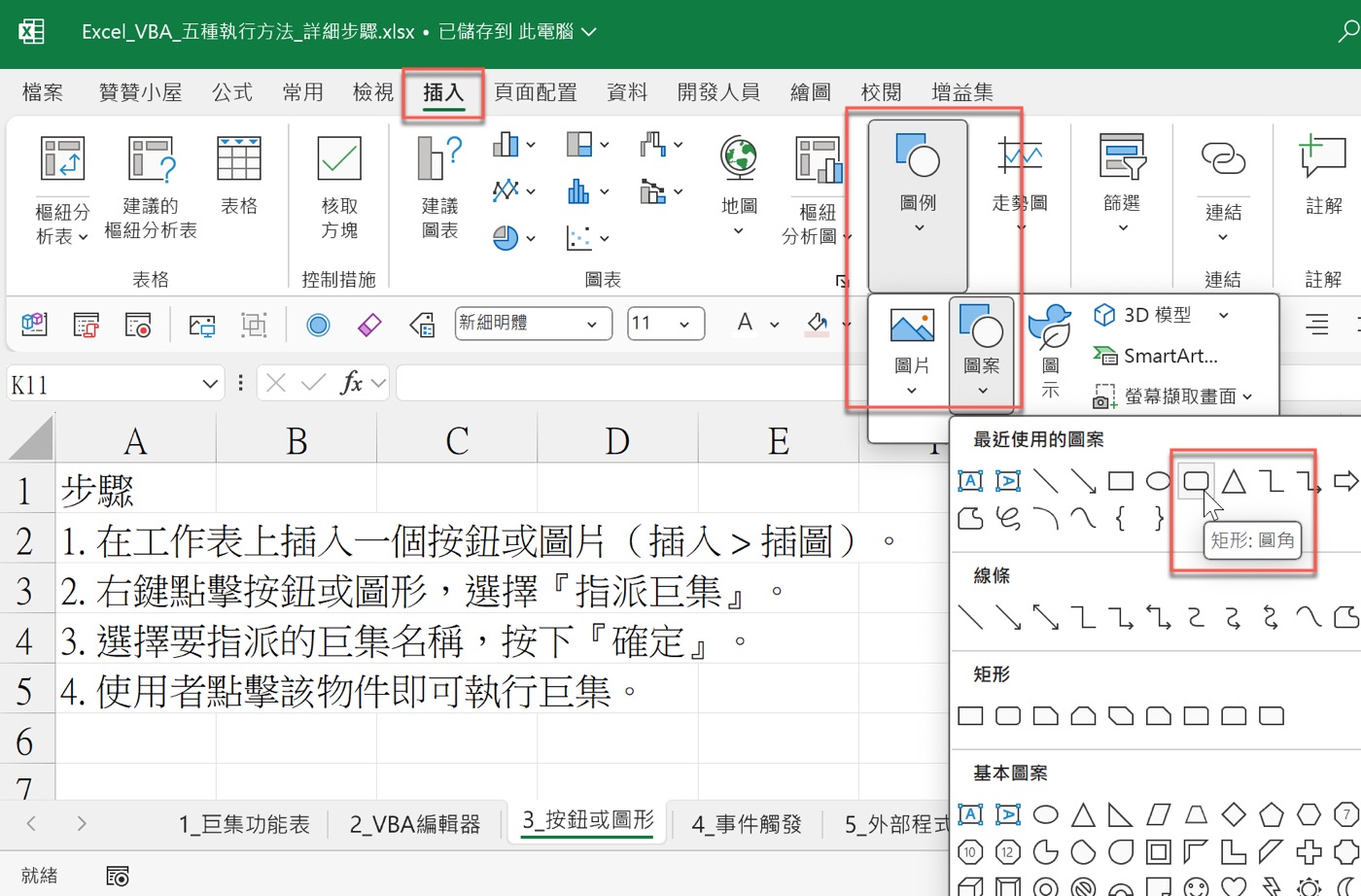Go to the 頁面配置 tab
Image resolution: width=1361 pixels, height=896 pixels.
[x=536, y=92]
